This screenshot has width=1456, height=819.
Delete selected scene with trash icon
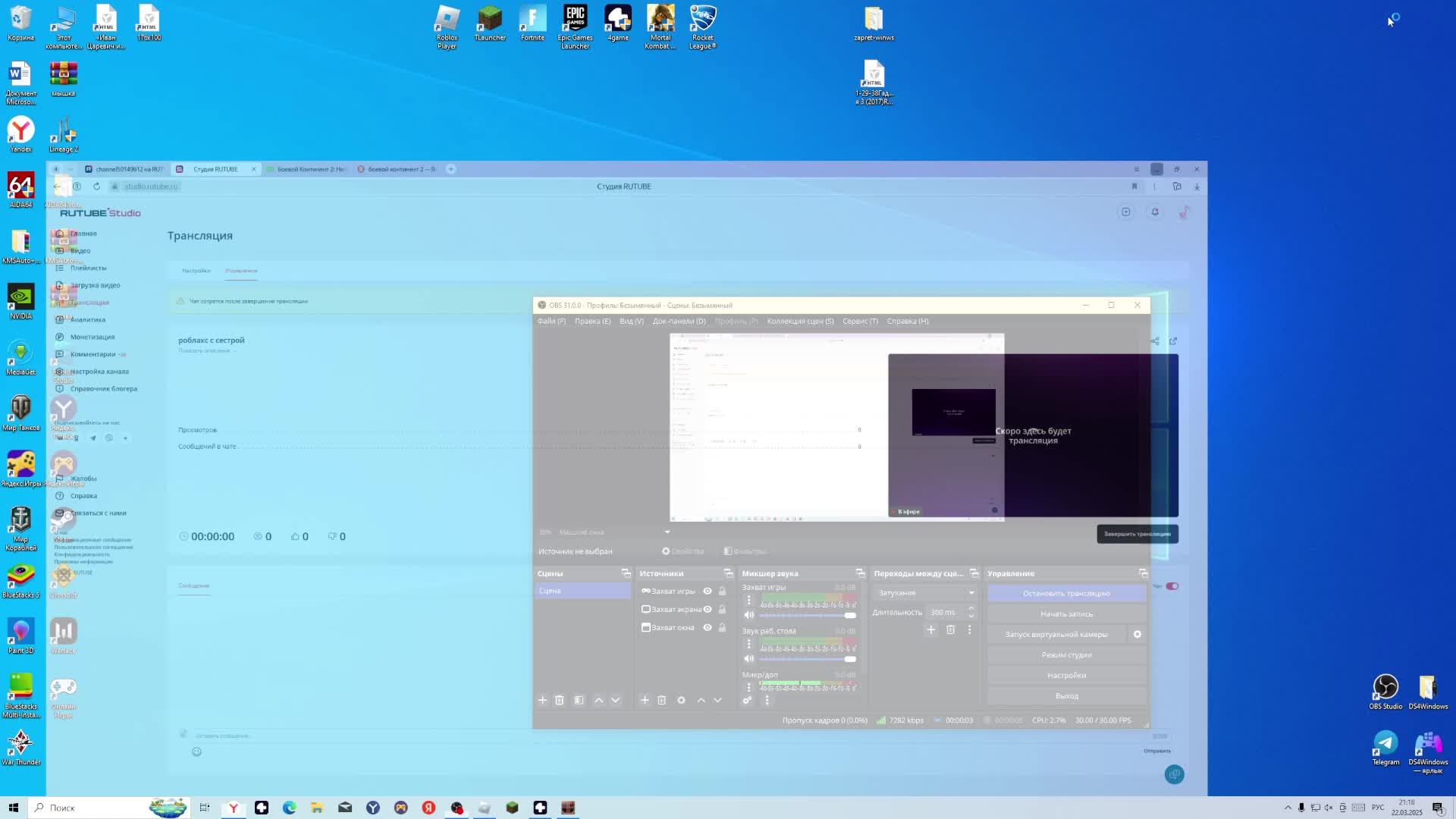(560, 700)
